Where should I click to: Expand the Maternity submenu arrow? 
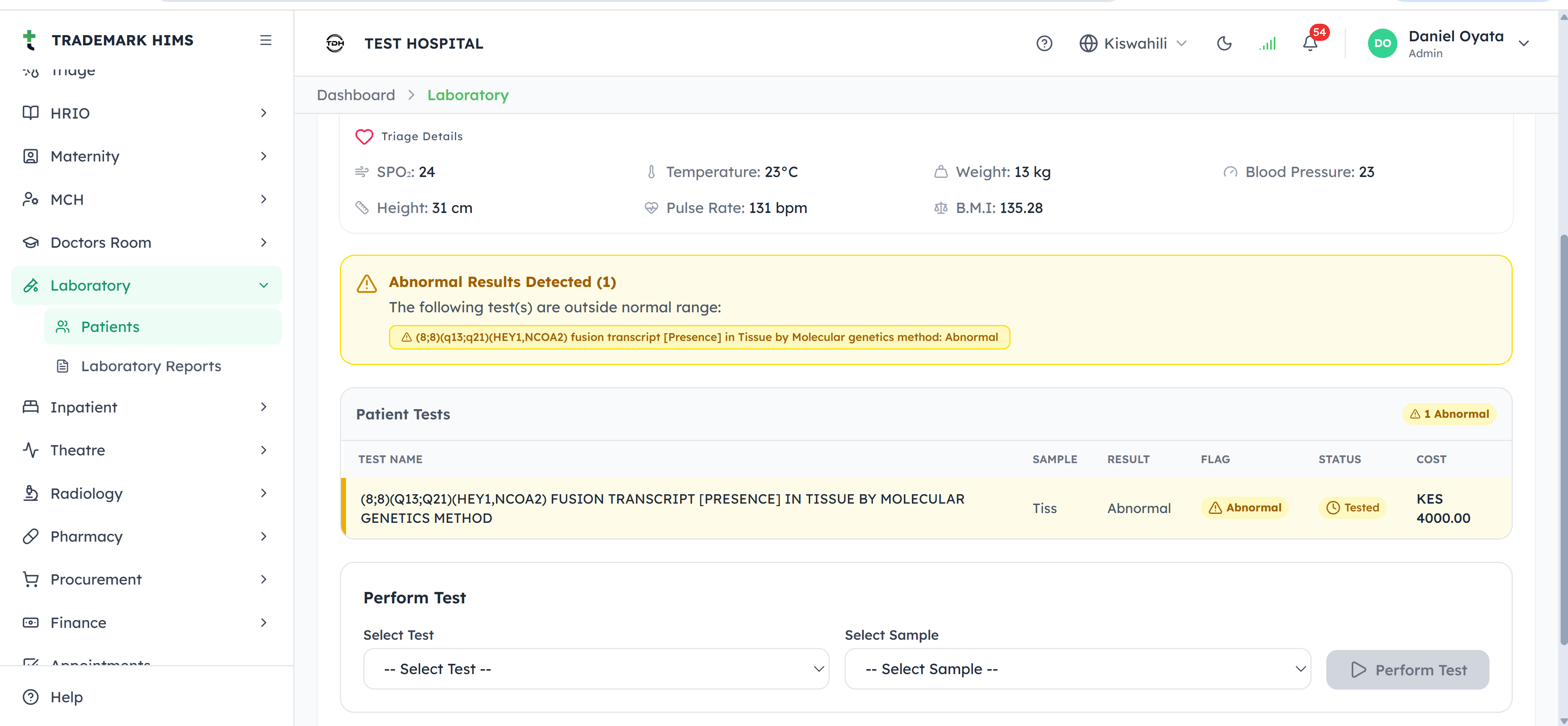[x=263, y=157]
